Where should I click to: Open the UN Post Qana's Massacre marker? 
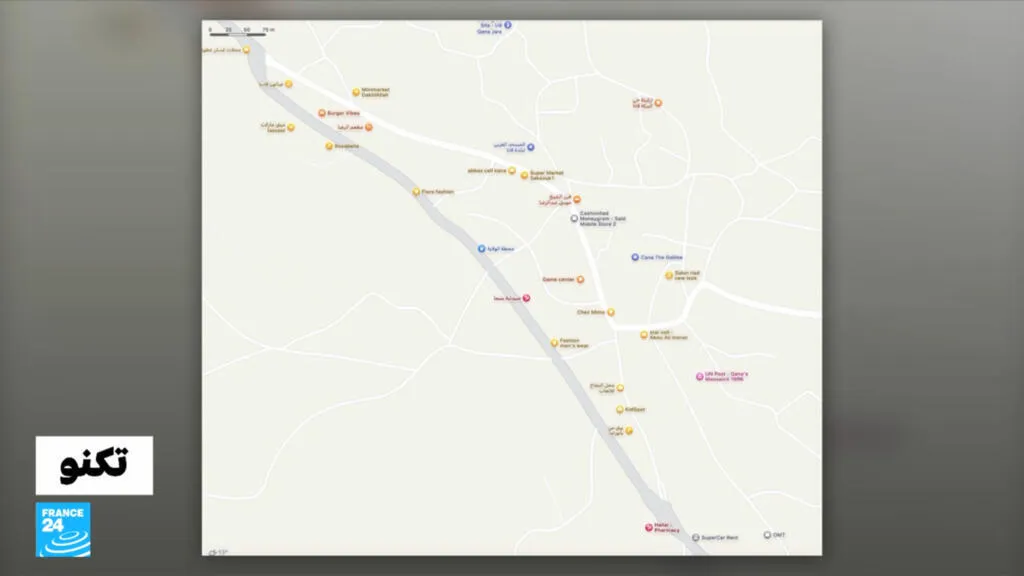(x=700, y=376)
